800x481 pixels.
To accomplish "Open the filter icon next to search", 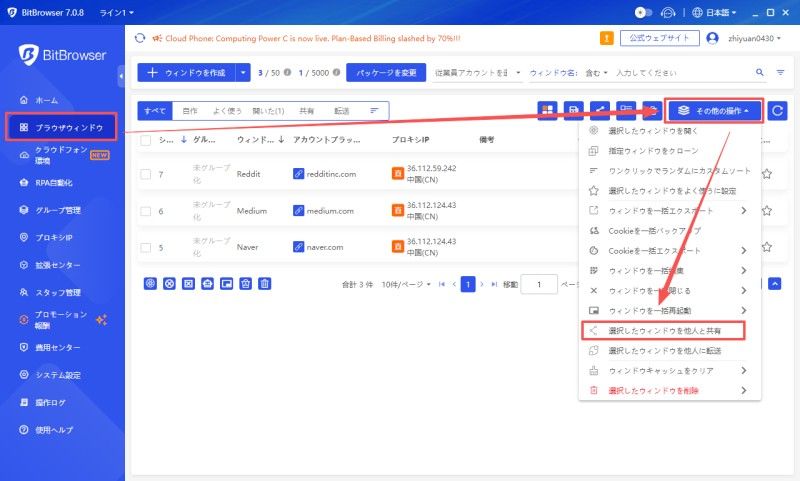I will coord(780,73).
